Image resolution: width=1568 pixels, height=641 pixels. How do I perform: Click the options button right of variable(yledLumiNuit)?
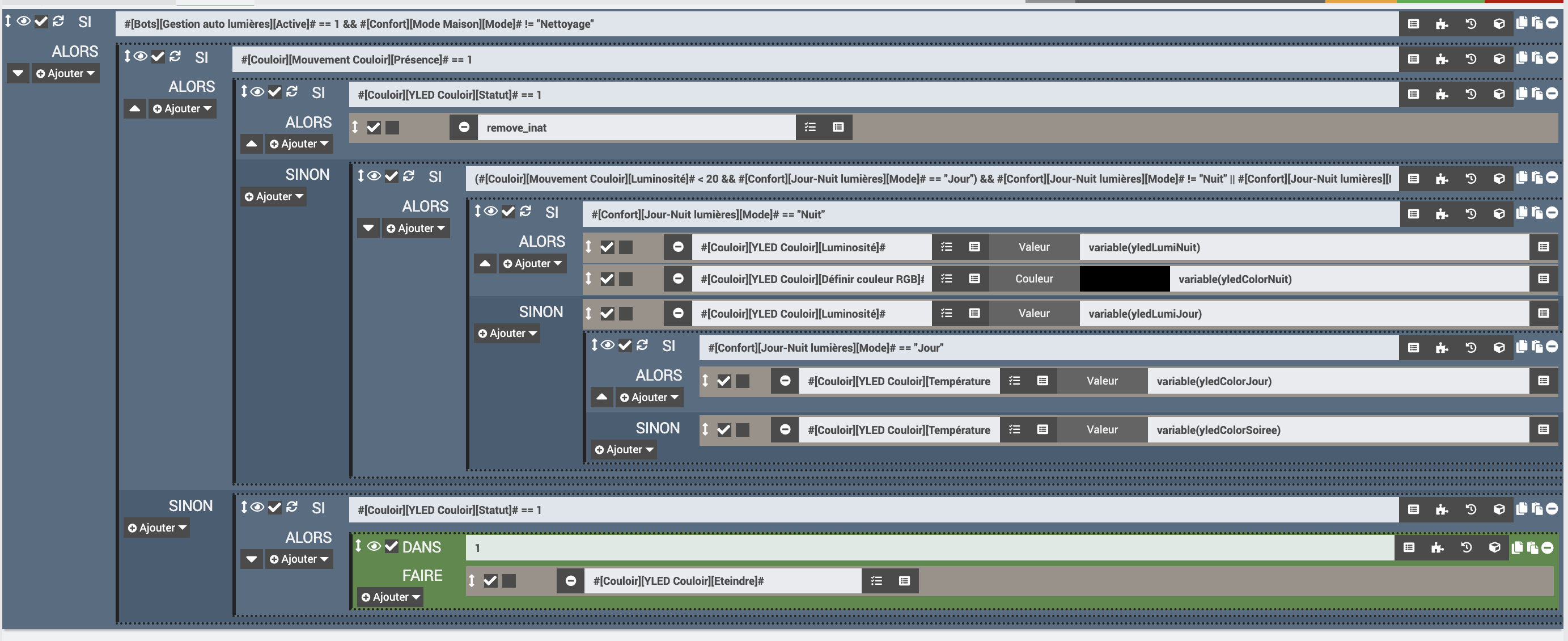tap(1543, 247)
